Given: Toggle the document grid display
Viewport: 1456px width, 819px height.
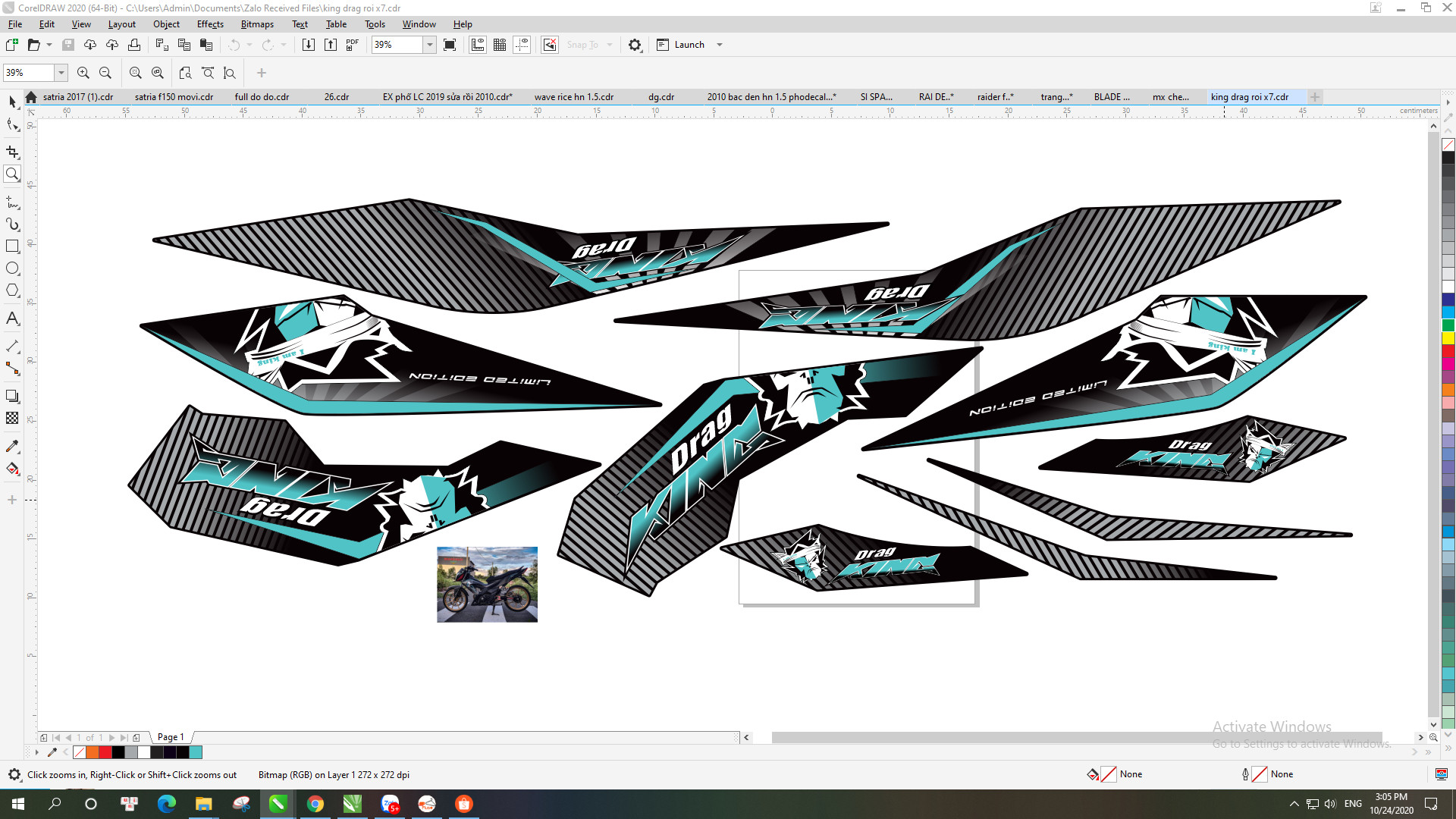Looking at the screenshot, I should pos(500,45).
